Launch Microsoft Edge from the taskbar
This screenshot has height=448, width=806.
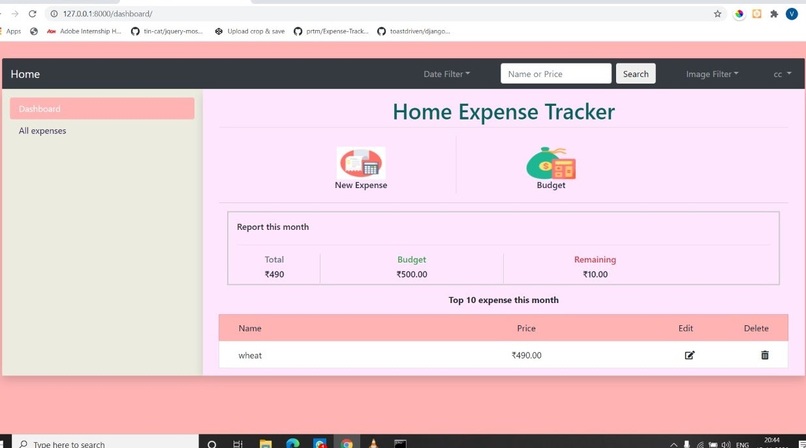[292, 443]
